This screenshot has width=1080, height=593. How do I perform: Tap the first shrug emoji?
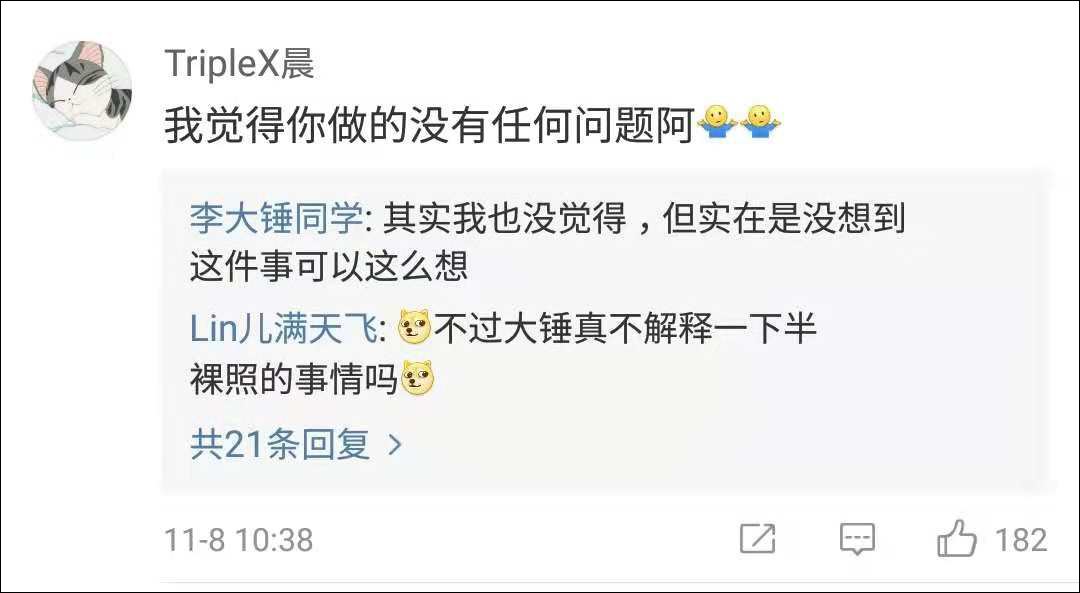[x=717, y=123]
